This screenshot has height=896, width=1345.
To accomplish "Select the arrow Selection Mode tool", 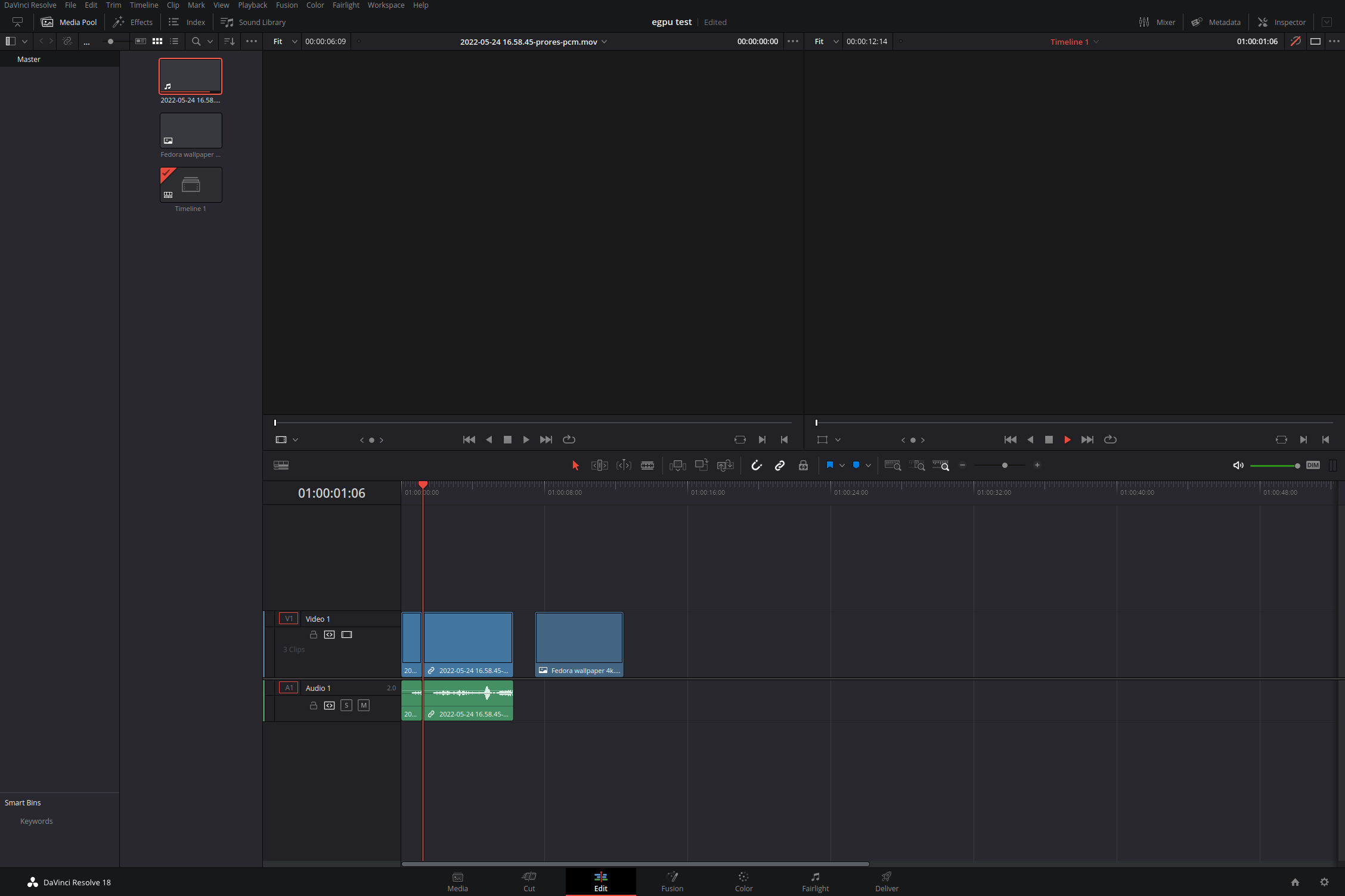I will [x=575, y=466].
